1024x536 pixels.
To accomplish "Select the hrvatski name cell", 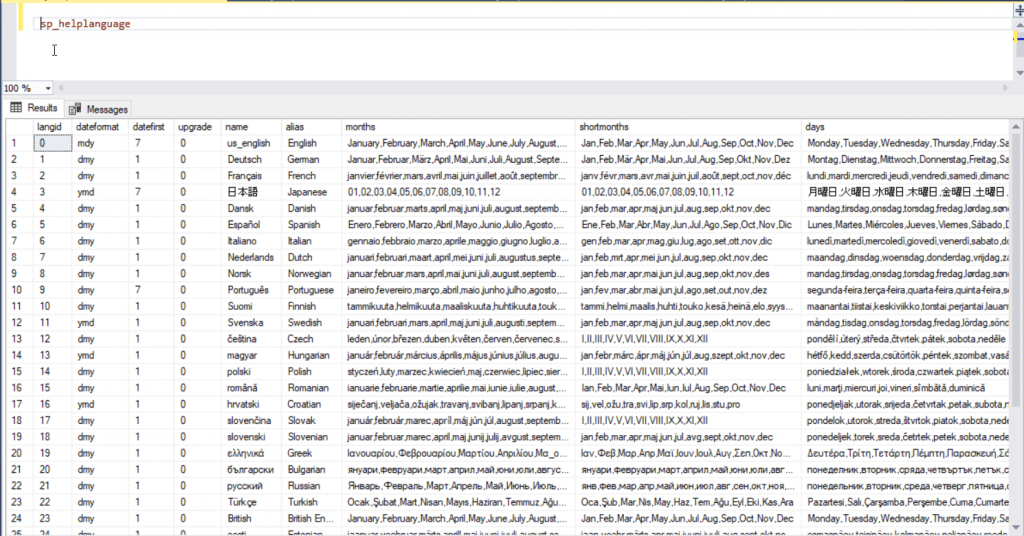I will (x=251, y=404).
